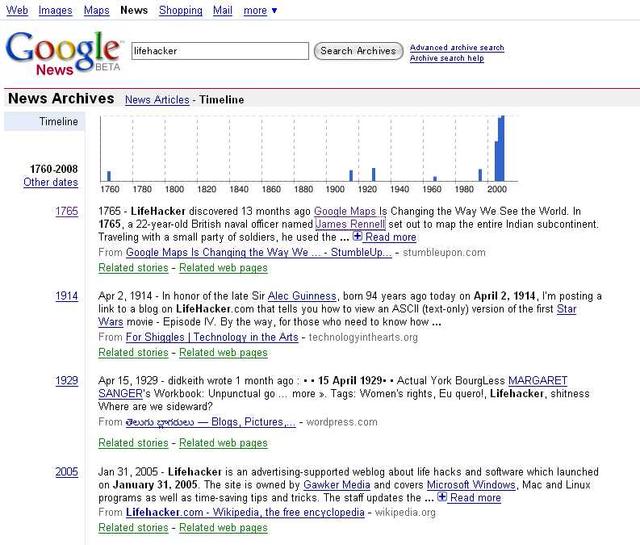Open Related web pages under the 2005 result
This screenshot has height=545, width=640.
(223, 527)
